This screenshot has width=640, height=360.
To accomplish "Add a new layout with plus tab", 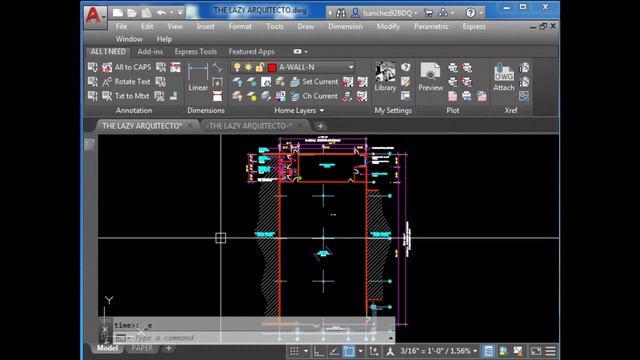I will (x=169, y=348).
